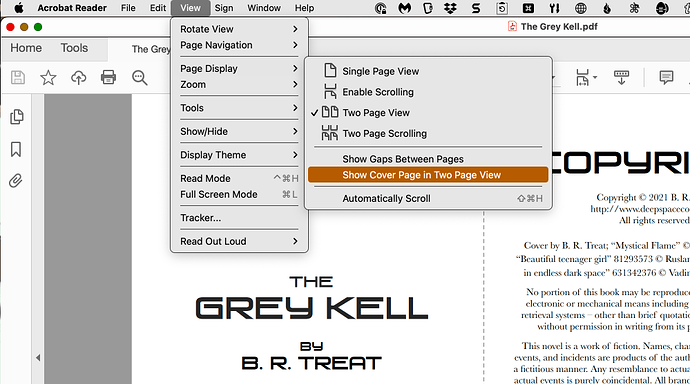The image size is (690, 384).
Task: Toggle Show Gaps Between Pages
Action: tap(428, 159)
